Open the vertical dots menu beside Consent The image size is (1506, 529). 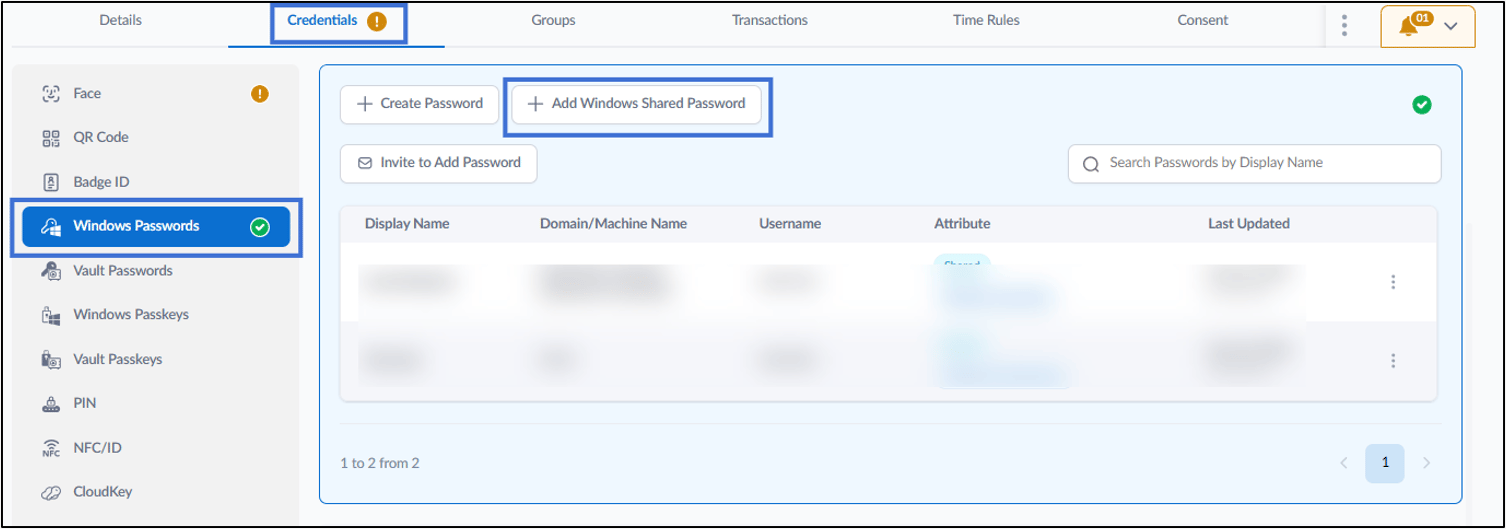point(1345,26)
